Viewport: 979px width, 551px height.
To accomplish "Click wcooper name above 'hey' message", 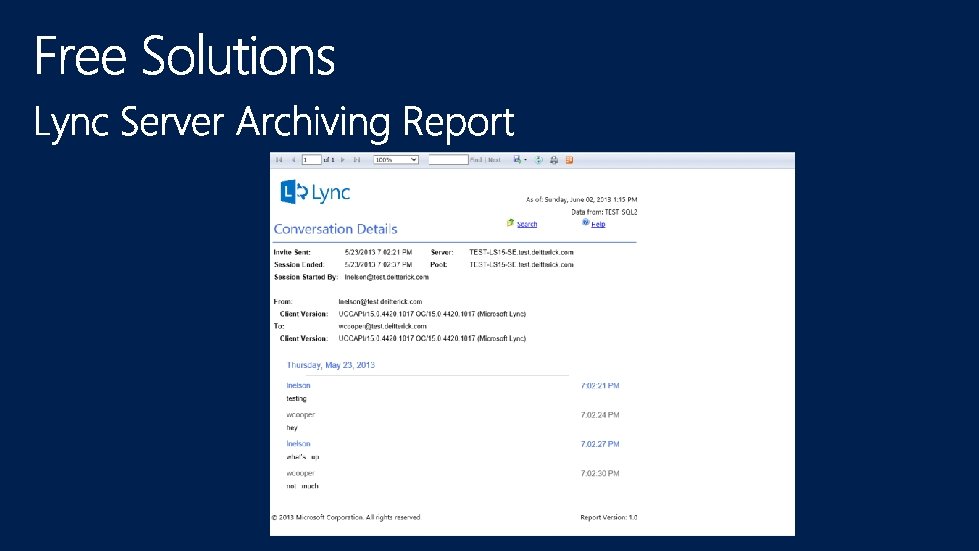I will (301, 414).
